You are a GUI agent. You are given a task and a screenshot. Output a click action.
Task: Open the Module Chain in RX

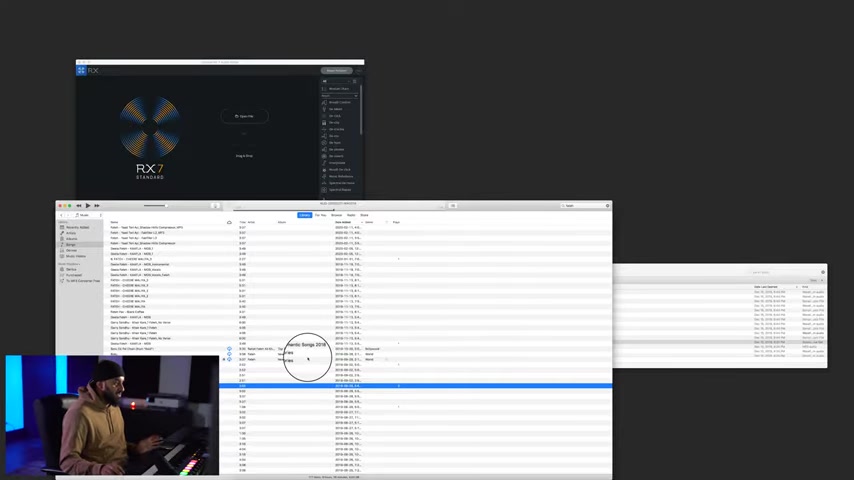point(337,88)
